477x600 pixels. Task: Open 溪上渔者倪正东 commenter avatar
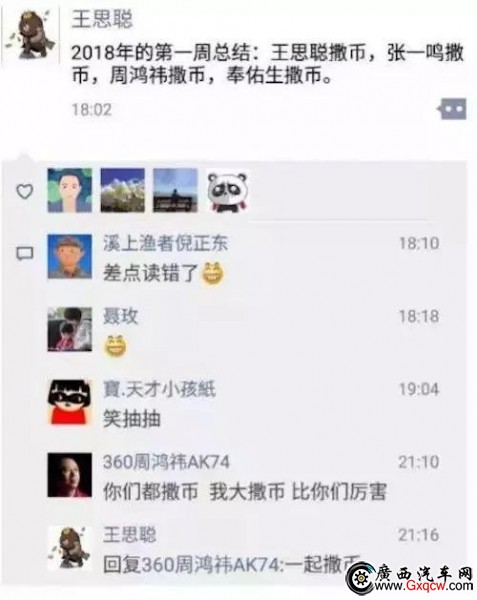pyautogui.click(x=70, y=256)
